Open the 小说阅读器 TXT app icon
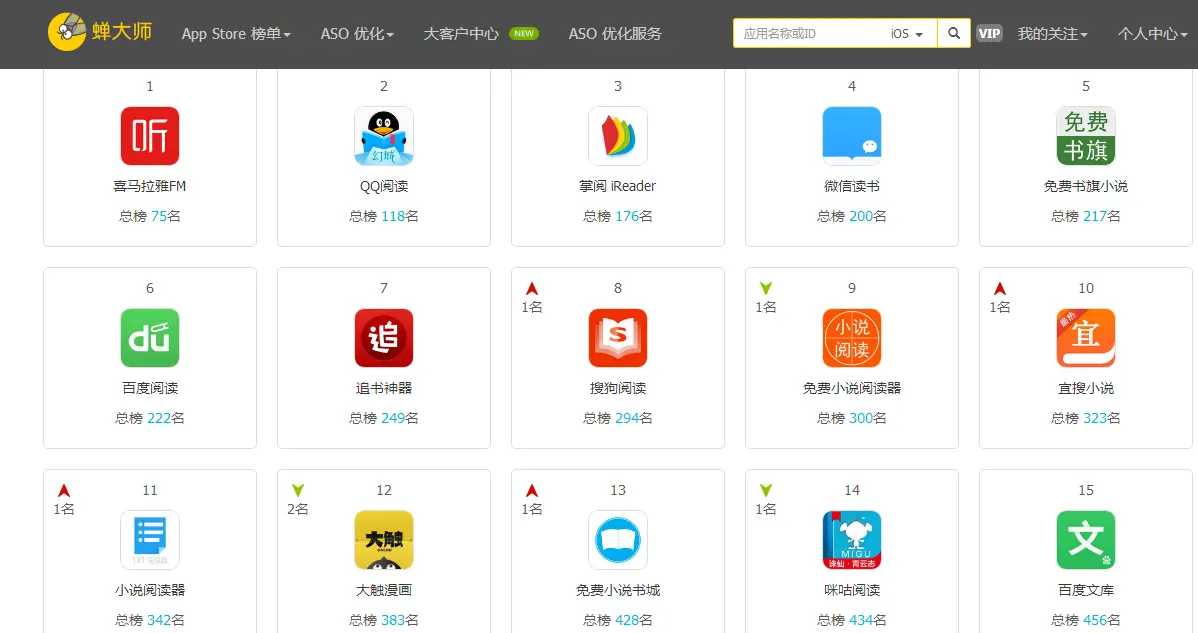Image resolution: width=1198 pixels, height=633 pixels. pyautogui.click(x=150, y=540)
